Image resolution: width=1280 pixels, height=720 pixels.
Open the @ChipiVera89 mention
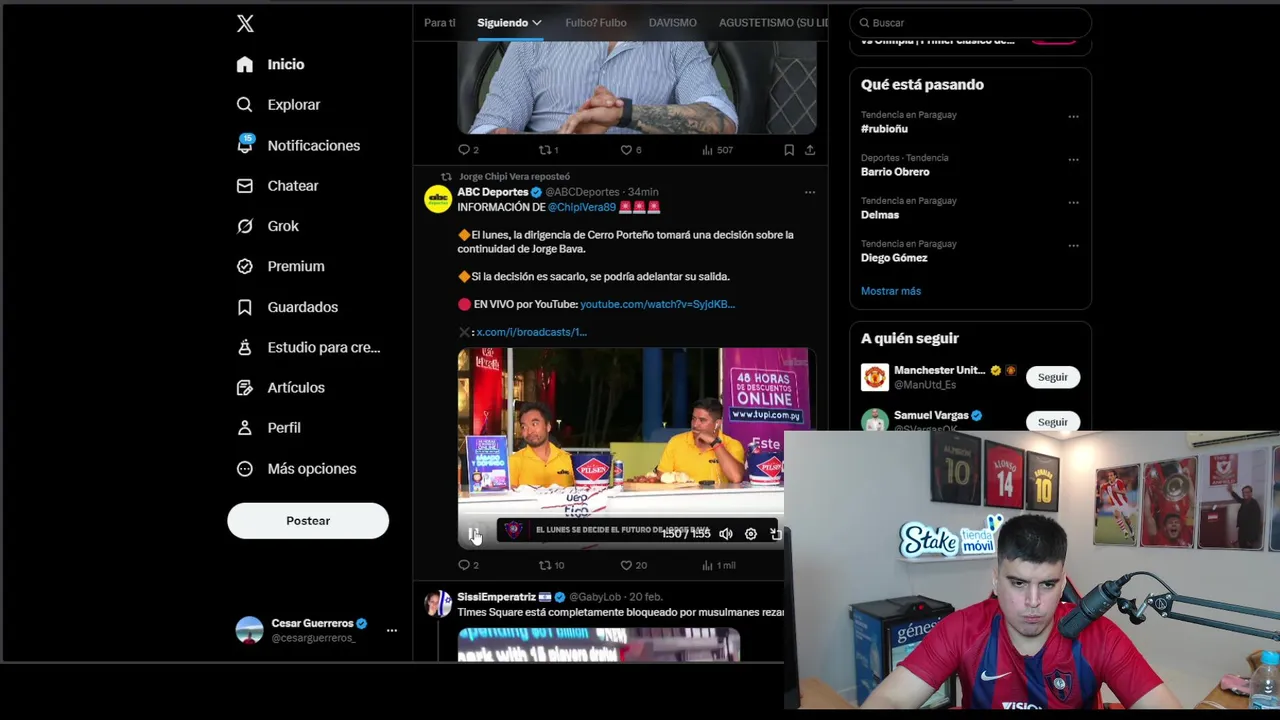[582, 207]
